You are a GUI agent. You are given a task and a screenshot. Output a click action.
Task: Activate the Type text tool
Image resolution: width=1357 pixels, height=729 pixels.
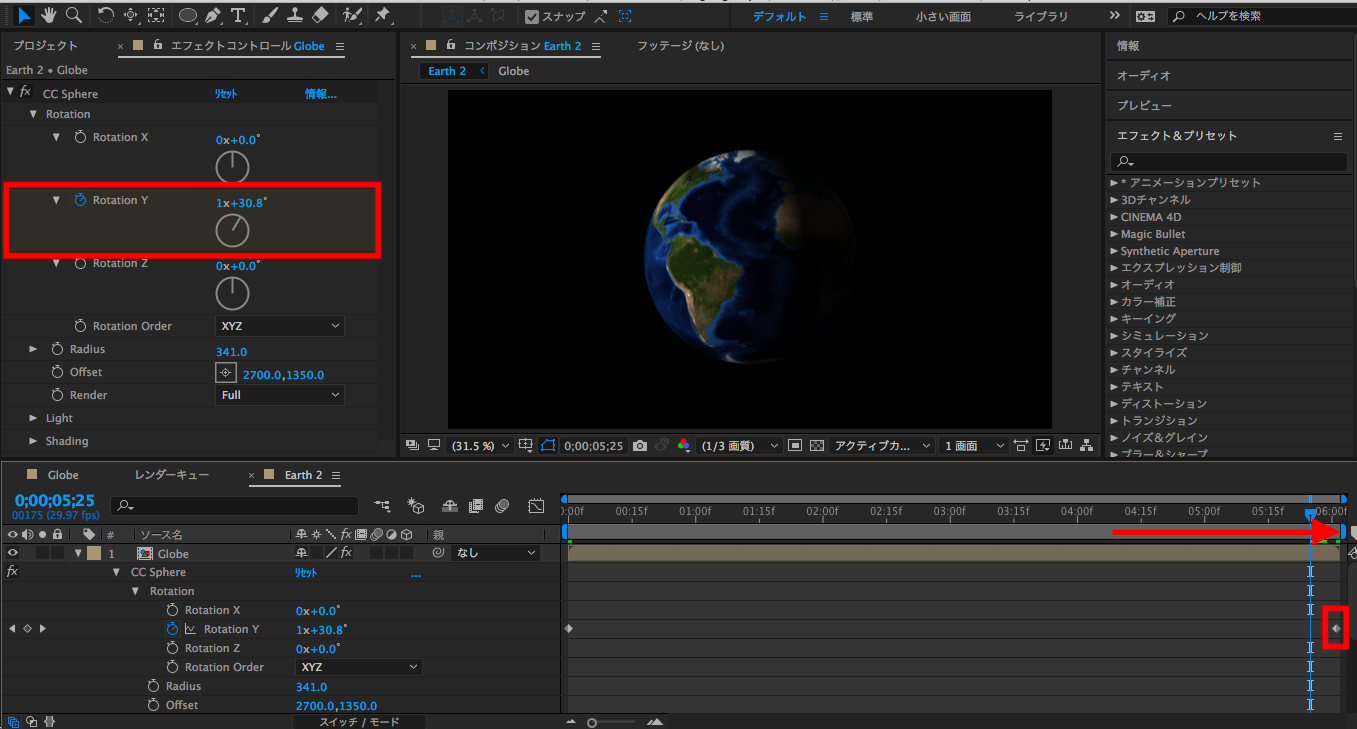tap(238, 15)
